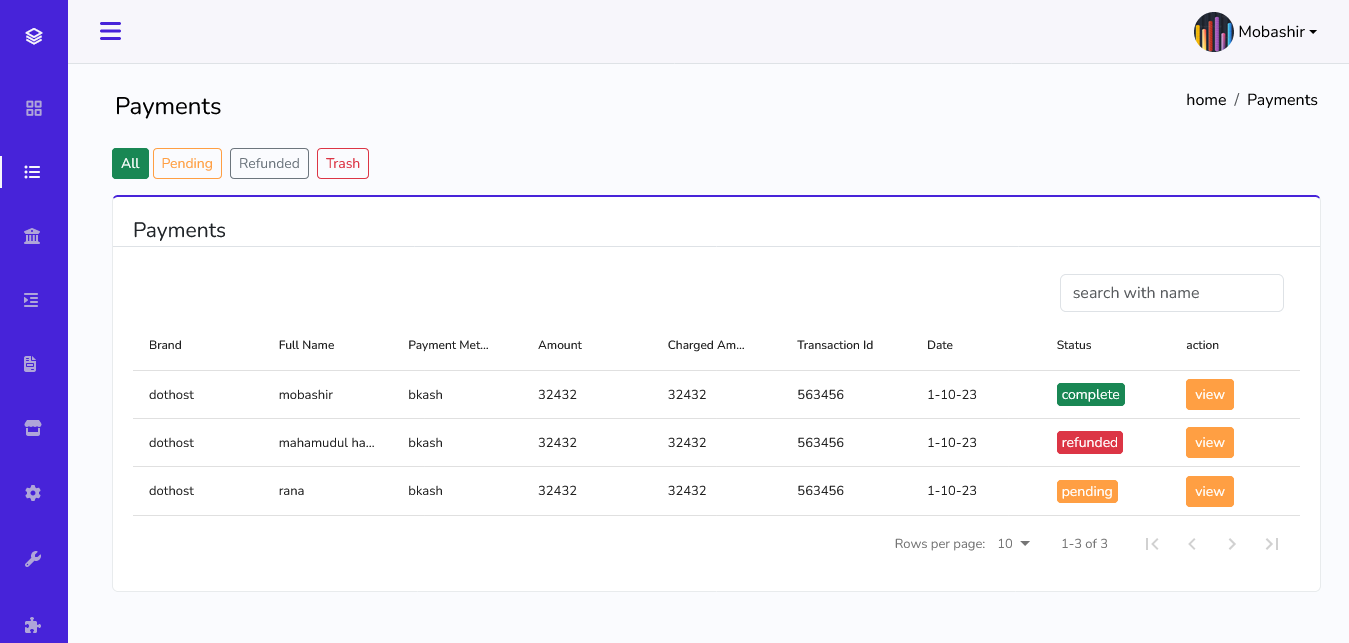The height and width of the screenshot is (643, 1349).
Task: Select the list icon in the sidebar
Action: click(33, 171)
